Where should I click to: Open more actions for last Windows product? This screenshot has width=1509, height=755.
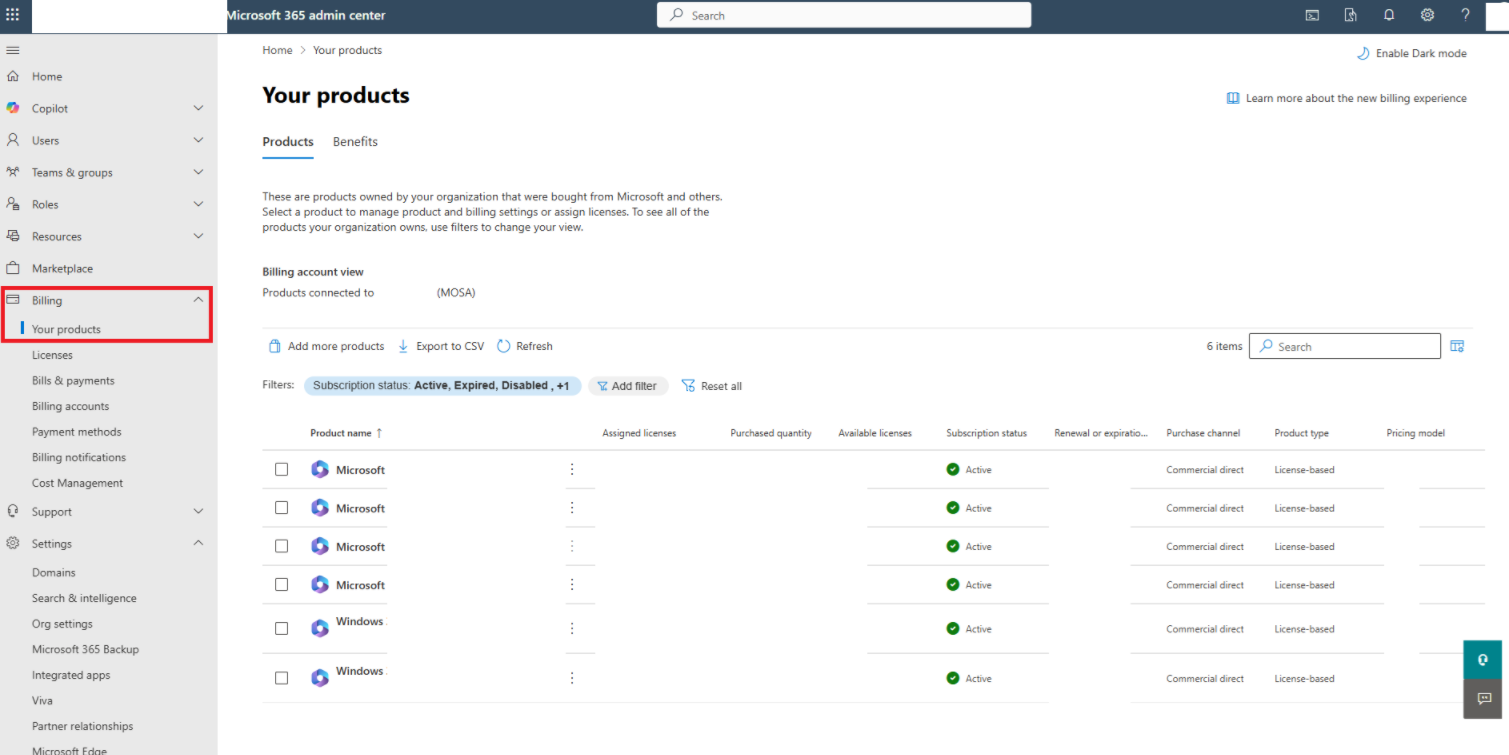click(572, 677)
